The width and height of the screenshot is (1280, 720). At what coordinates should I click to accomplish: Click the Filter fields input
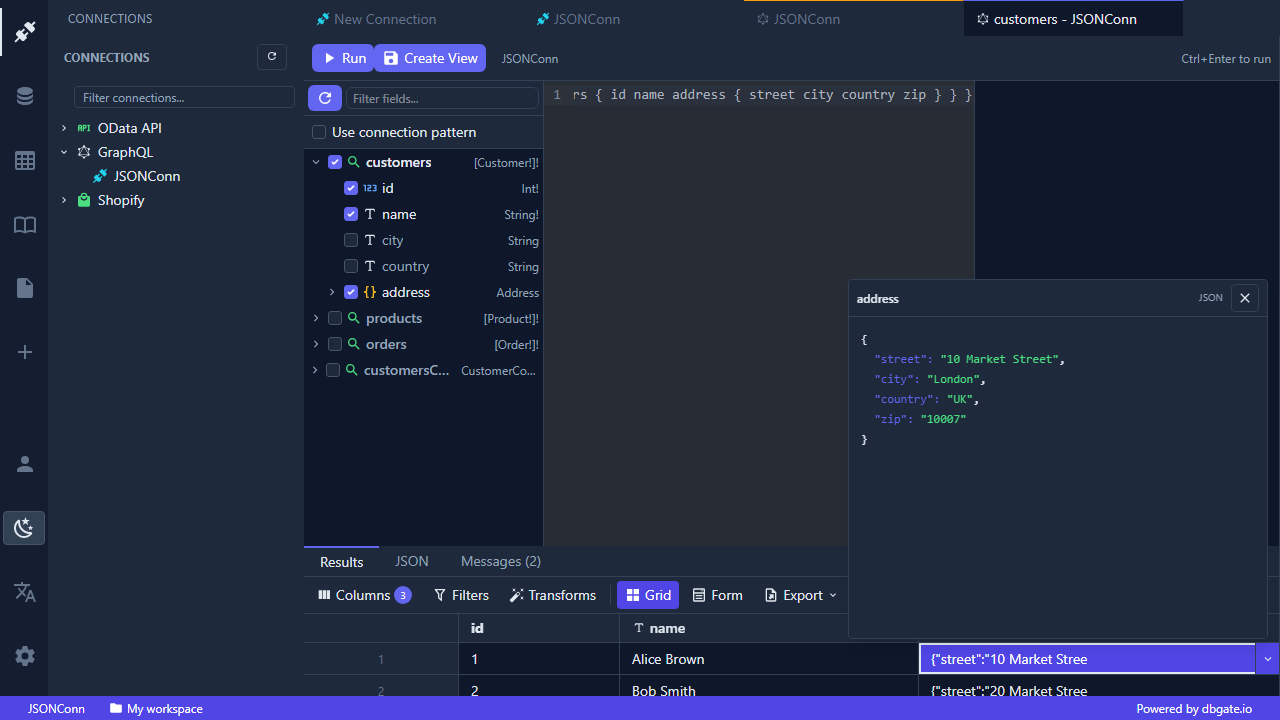pyautogui.click(x=442, y=98)
